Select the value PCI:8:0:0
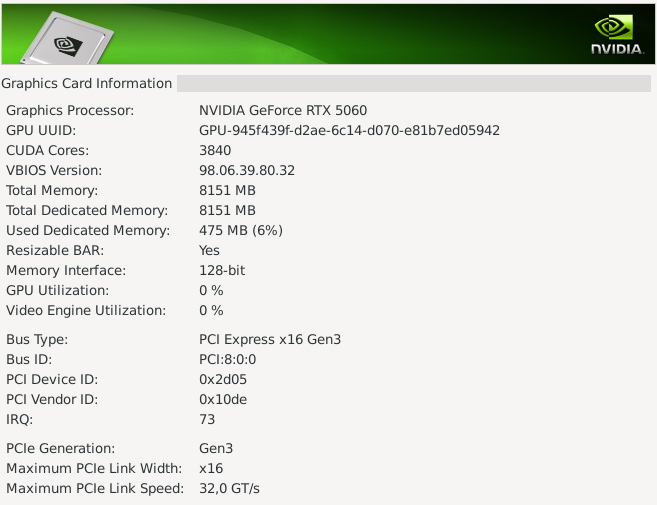This screenshot has width=657, height=505. click(228, 360)
